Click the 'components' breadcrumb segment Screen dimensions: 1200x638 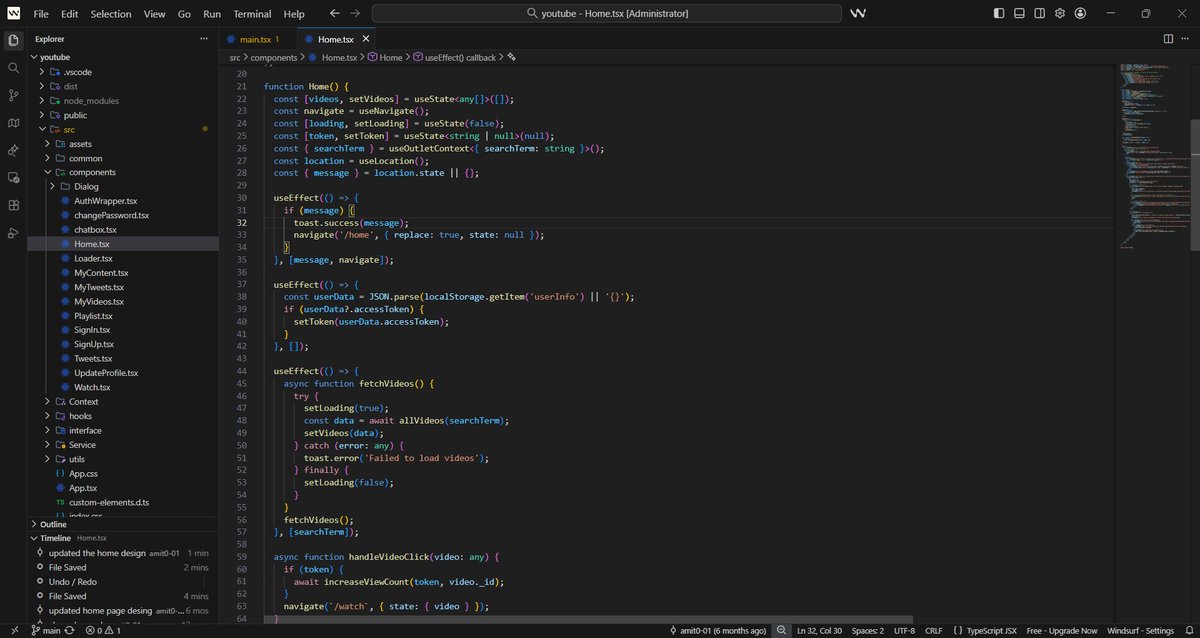274,58
